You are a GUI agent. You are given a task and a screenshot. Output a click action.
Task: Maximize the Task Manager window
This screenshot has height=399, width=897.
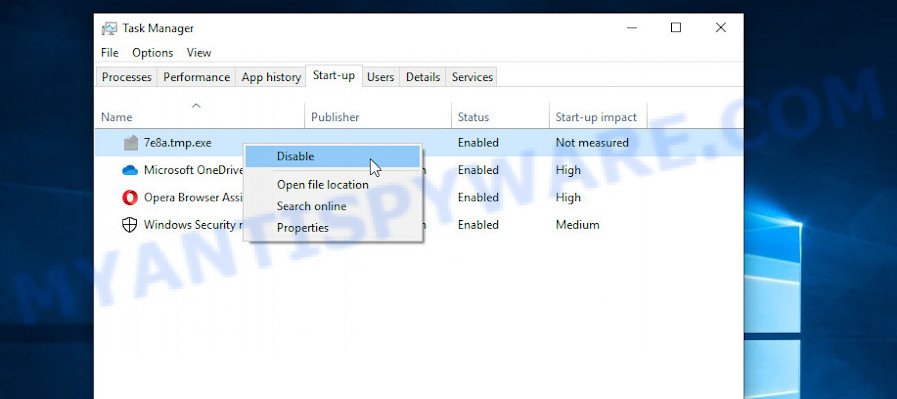coord(676,27)
